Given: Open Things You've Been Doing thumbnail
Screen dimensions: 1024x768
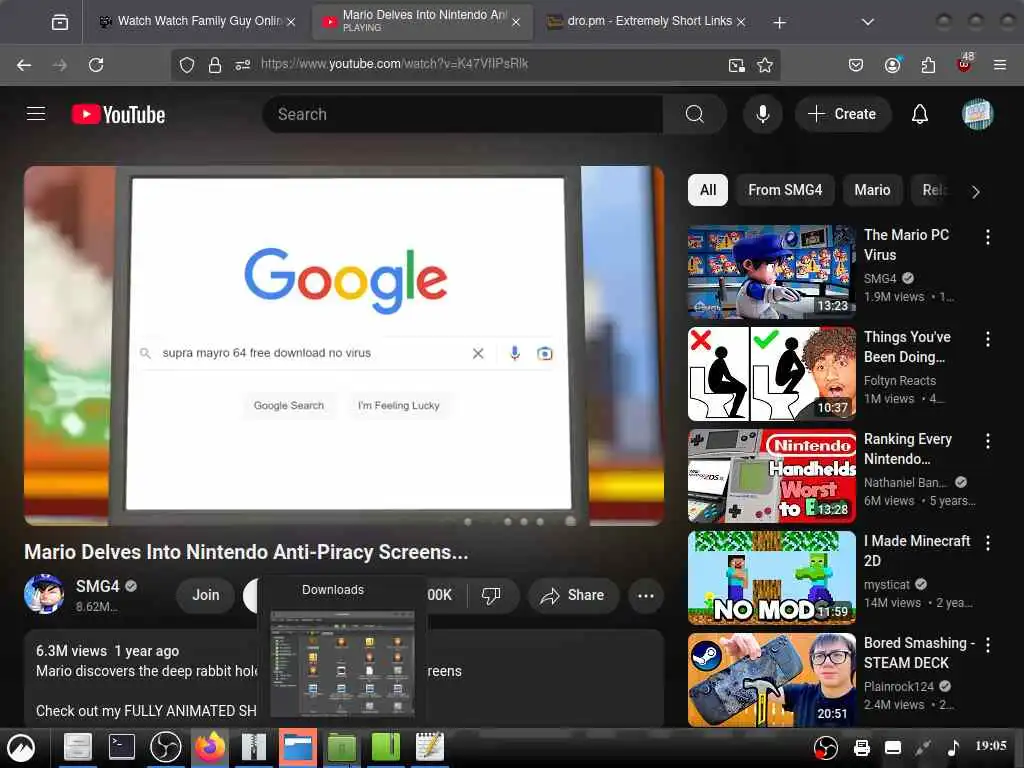Looking at the screenshot, I should (771, 374).
